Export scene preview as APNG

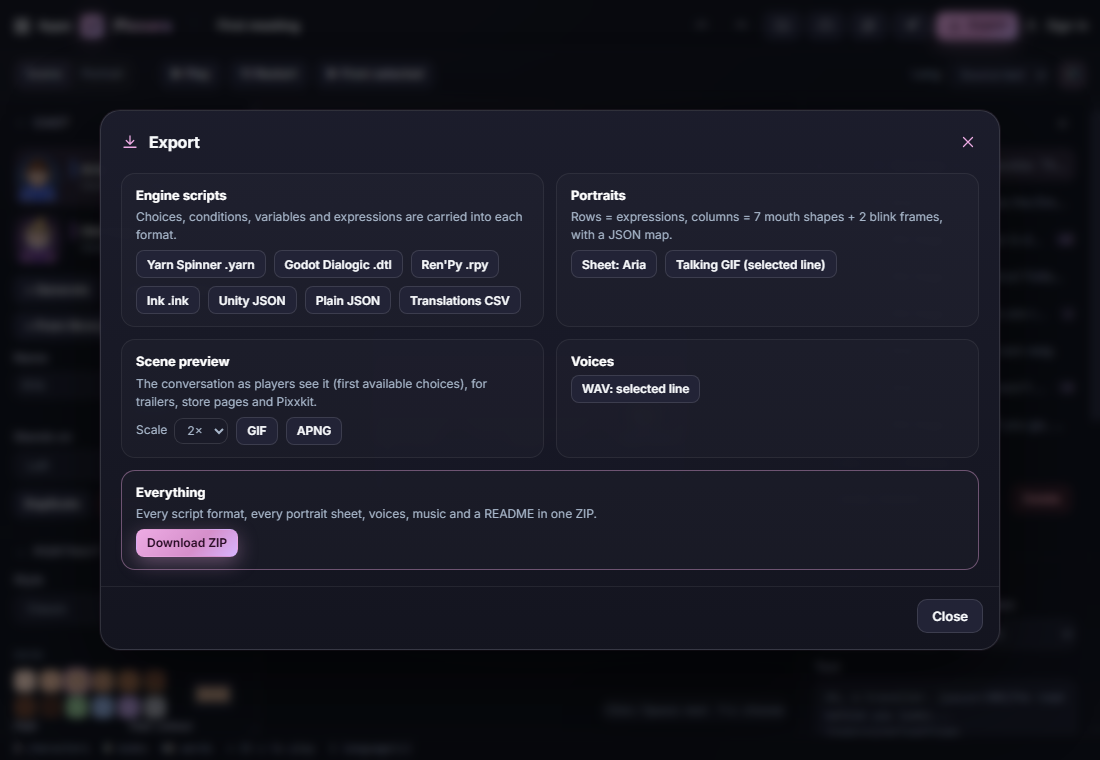[314, 431]
